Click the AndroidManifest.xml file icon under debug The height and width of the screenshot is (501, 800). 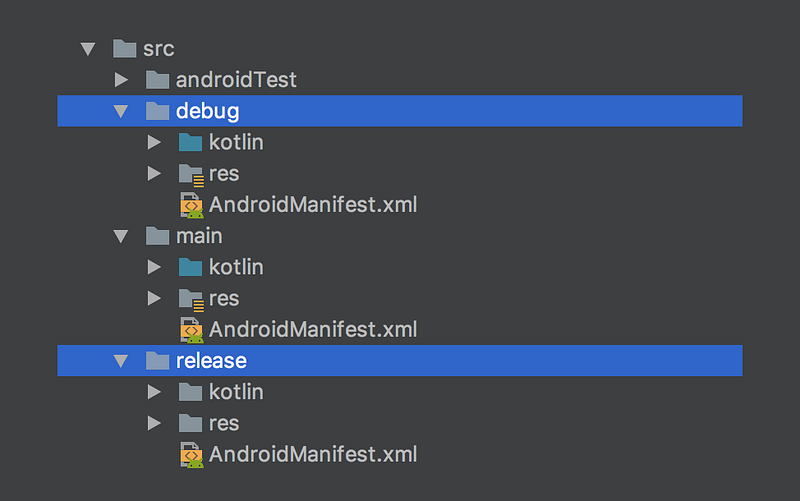[191, 205]
